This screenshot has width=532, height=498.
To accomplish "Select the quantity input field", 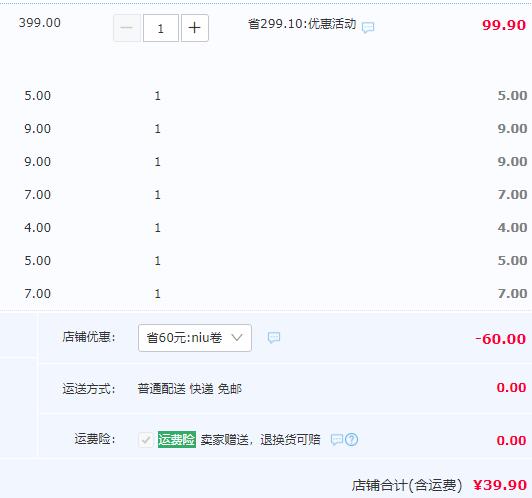I will coord(161,28).
